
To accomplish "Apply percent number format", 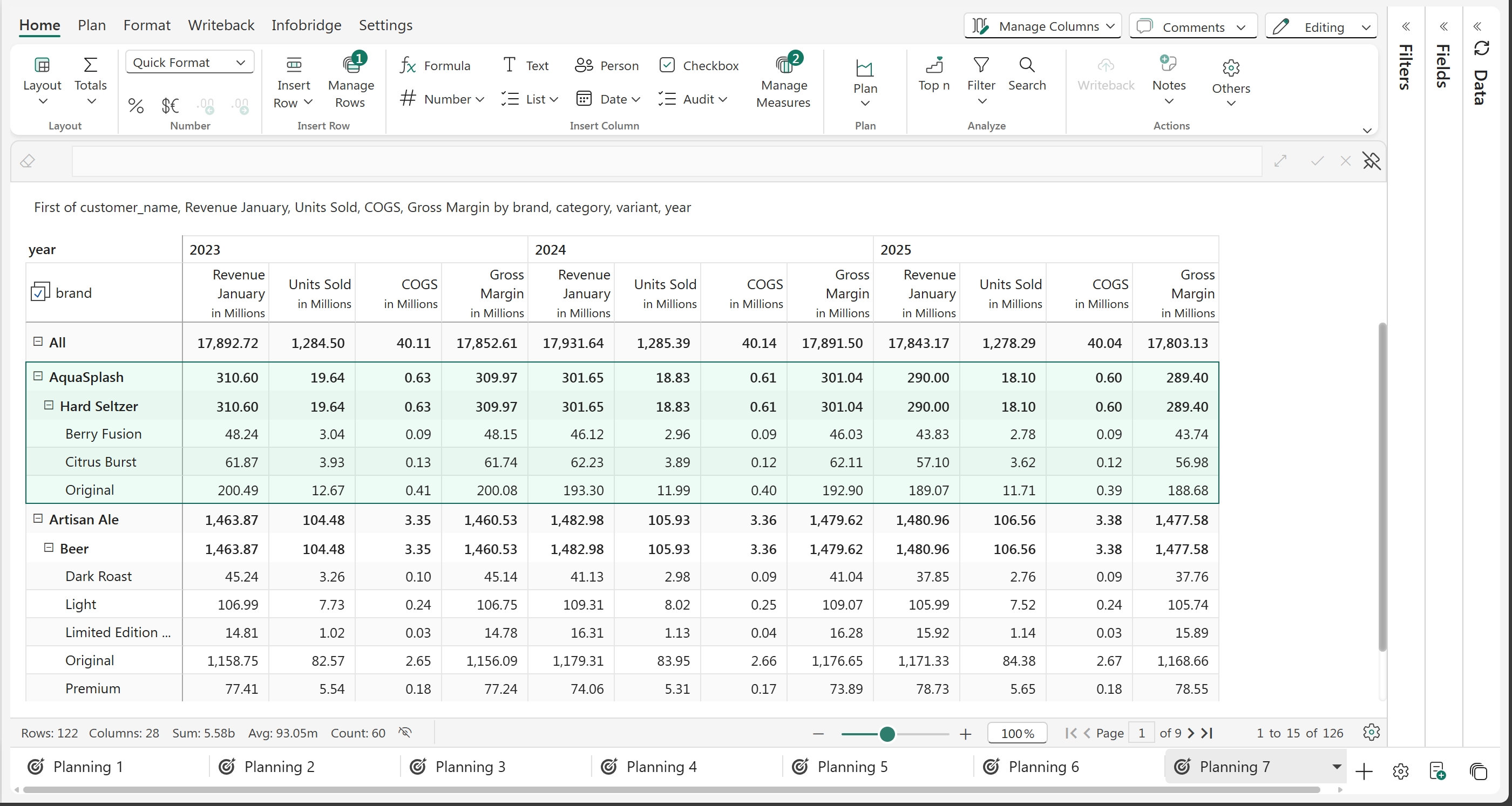I will (135, 106).
